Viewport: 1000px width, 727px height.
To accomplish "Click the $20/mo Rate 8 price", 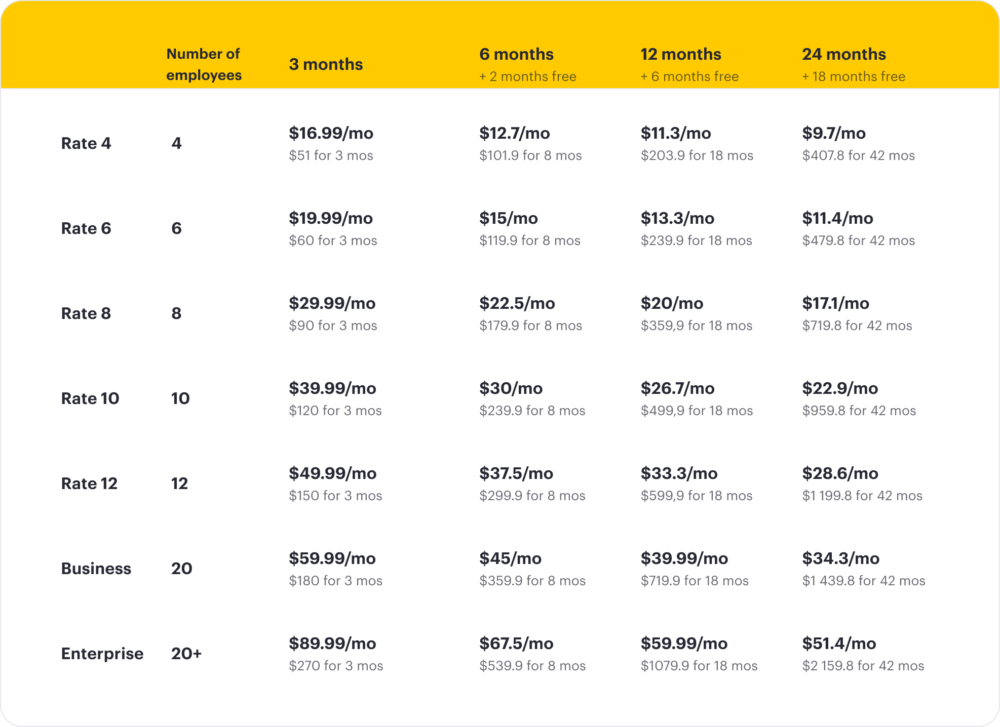I will tap(672, 303).
